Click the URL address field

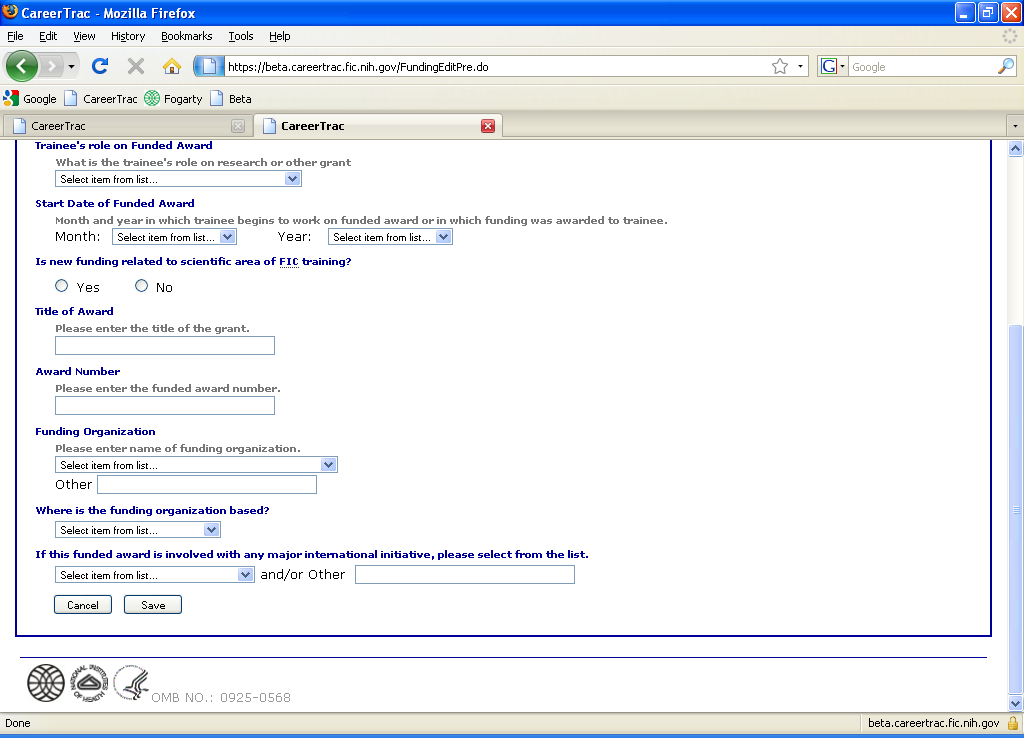[496, 67]
